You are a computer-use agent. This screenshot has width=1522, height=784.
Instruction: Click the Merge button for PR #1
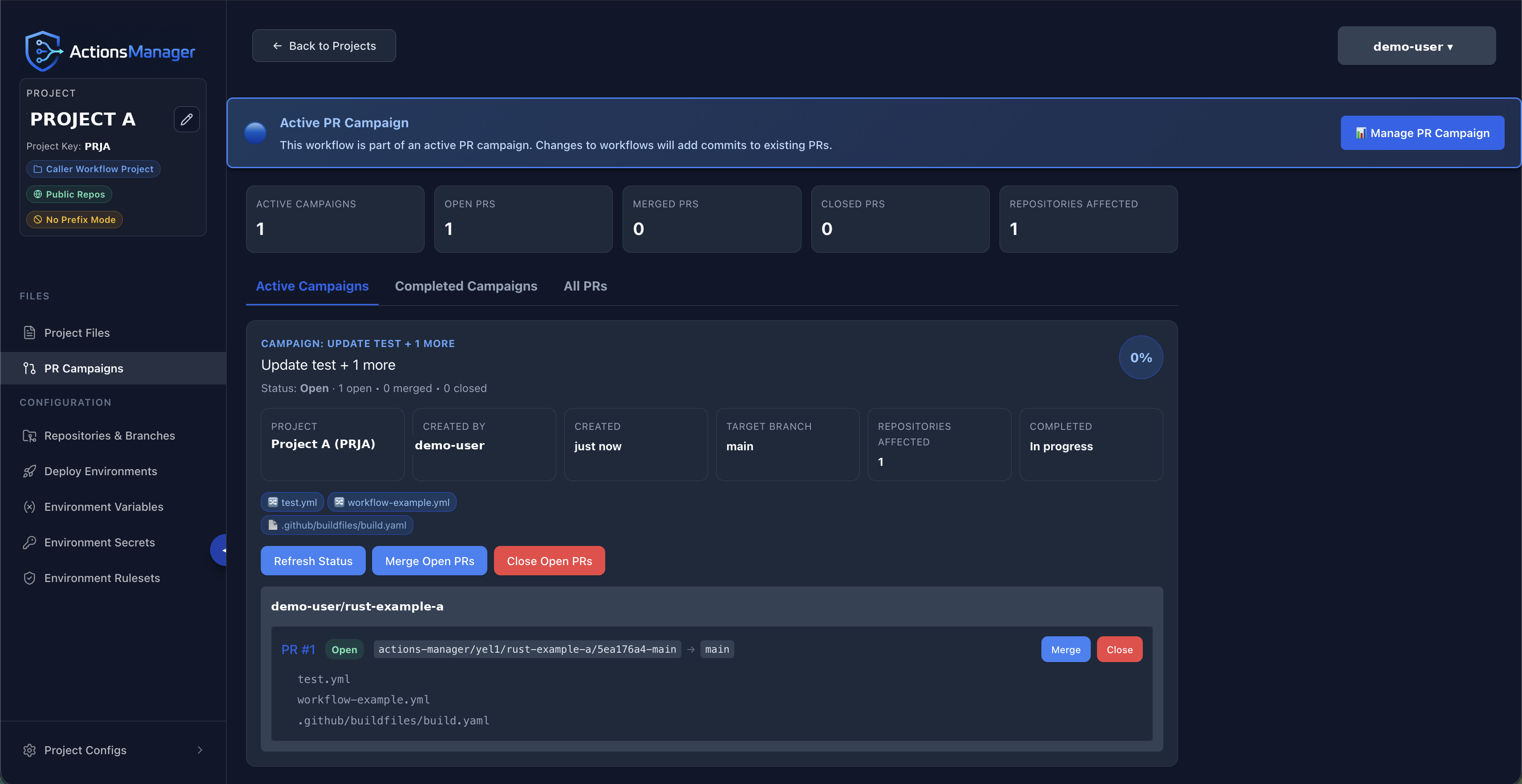(x=1066, y=649)
